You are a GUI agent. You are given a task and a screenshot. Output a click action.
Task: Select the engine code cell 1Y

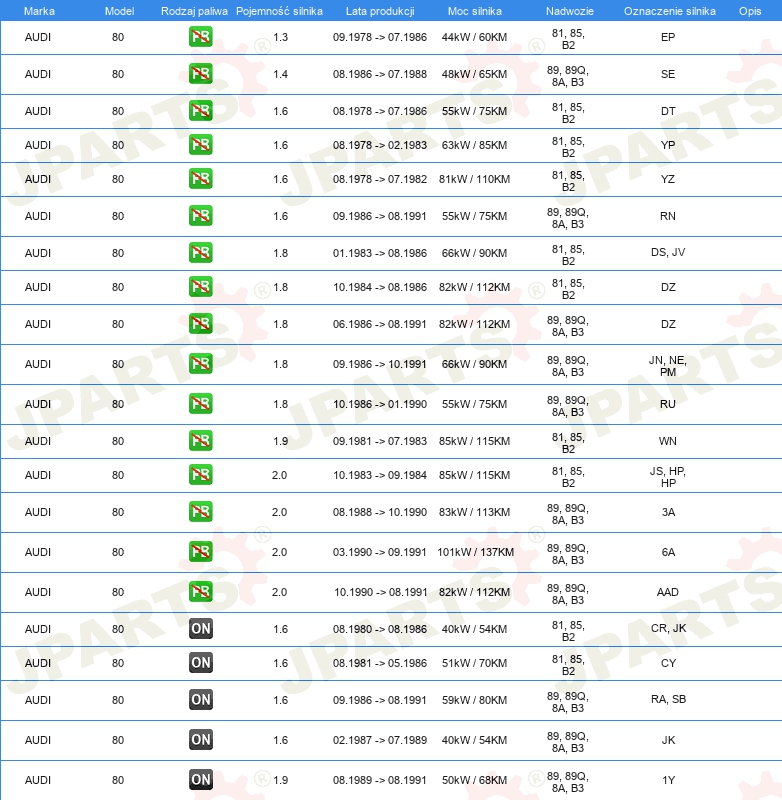click(668, 780)
